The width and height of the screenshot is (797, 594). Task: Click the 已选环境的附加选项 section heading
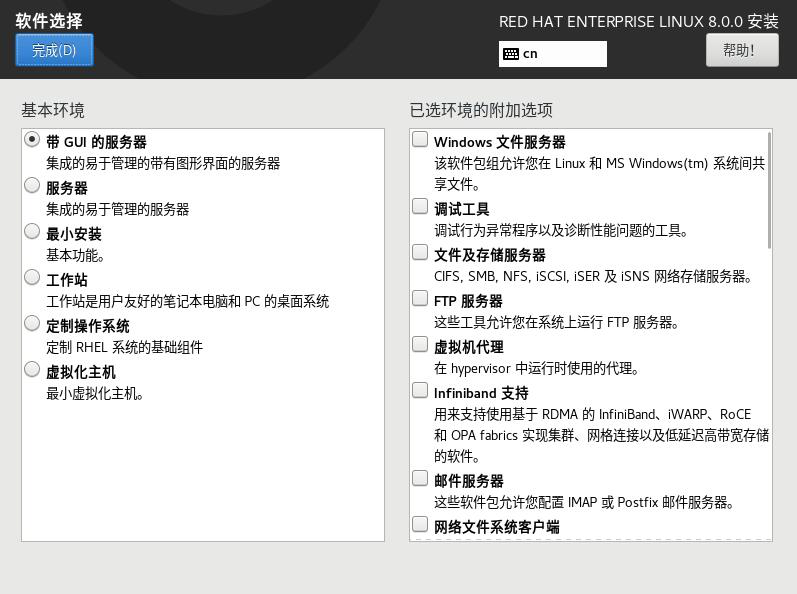tap(481, 110)
